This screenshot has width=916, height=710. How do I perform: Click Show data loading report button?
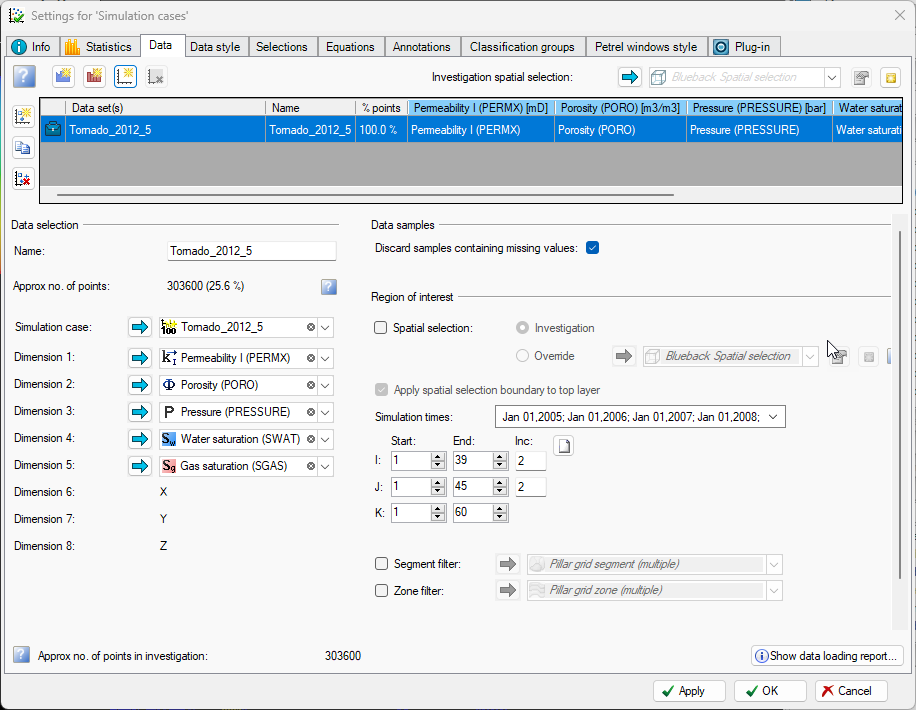tap(827, 656)
